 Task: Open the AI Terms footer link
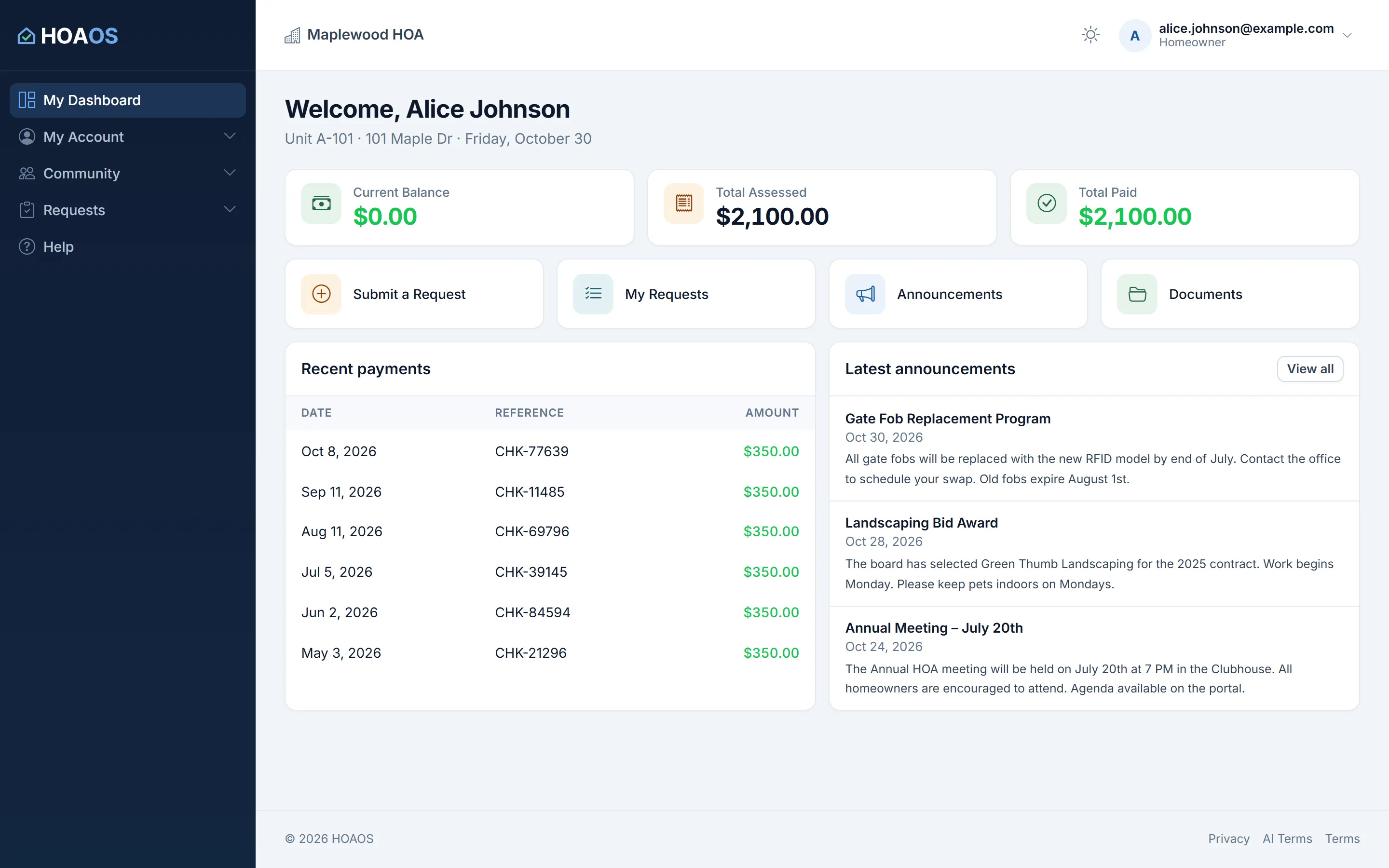pos(1287,839)
